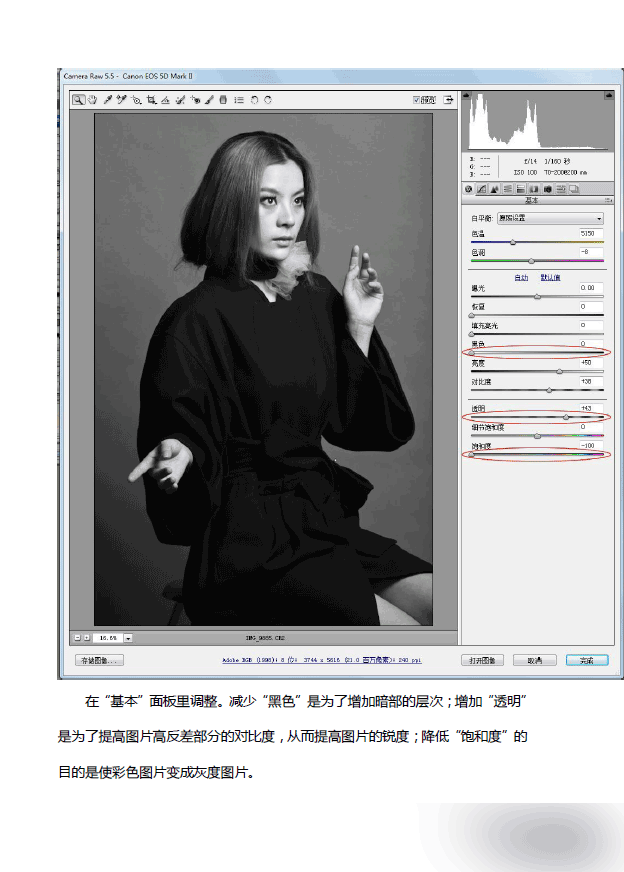The width and height of the screenshot is (624, 872).
Task: Rotate image 90° clockwise
Action: click(268, 100)
